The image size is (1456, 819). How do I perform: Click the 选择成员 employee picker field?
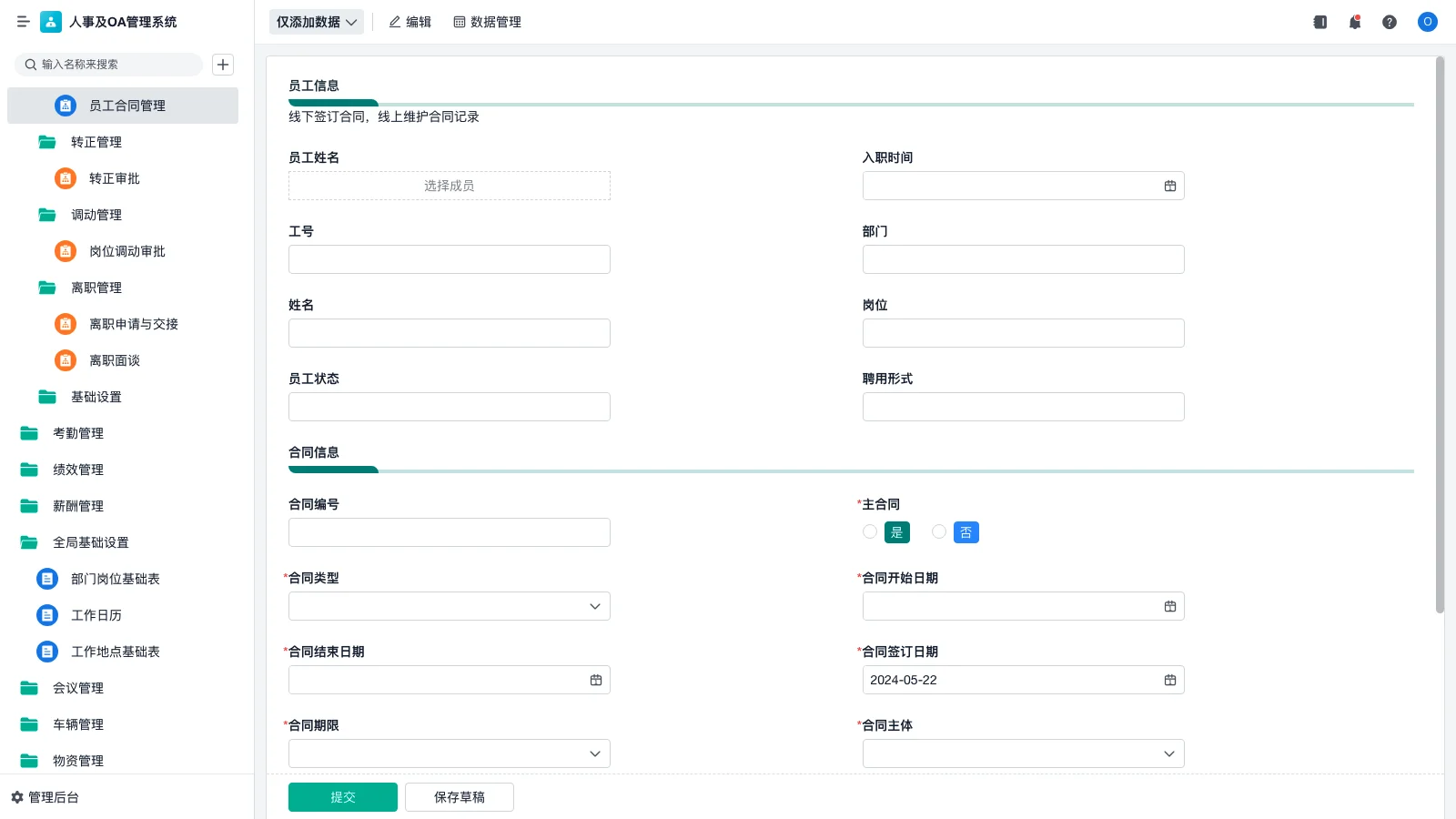click(x=449, y=185)
